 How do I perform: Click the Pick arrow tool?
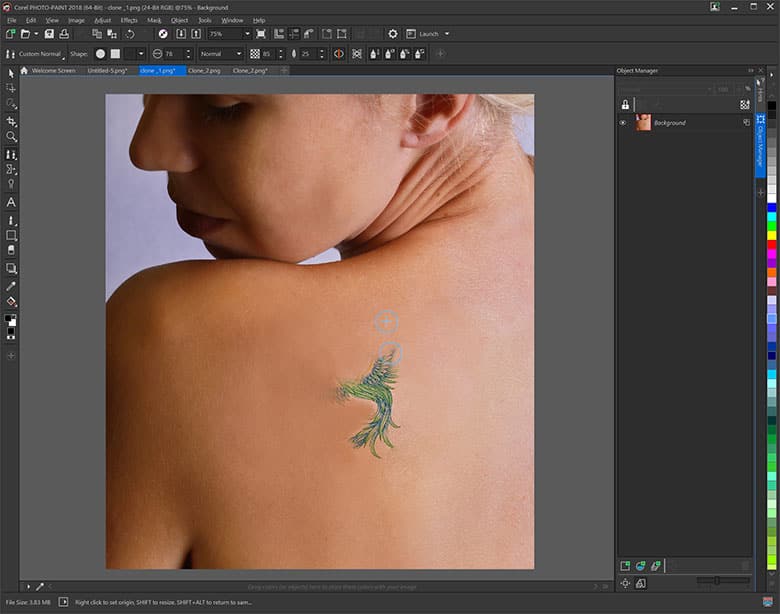[12, 72]
